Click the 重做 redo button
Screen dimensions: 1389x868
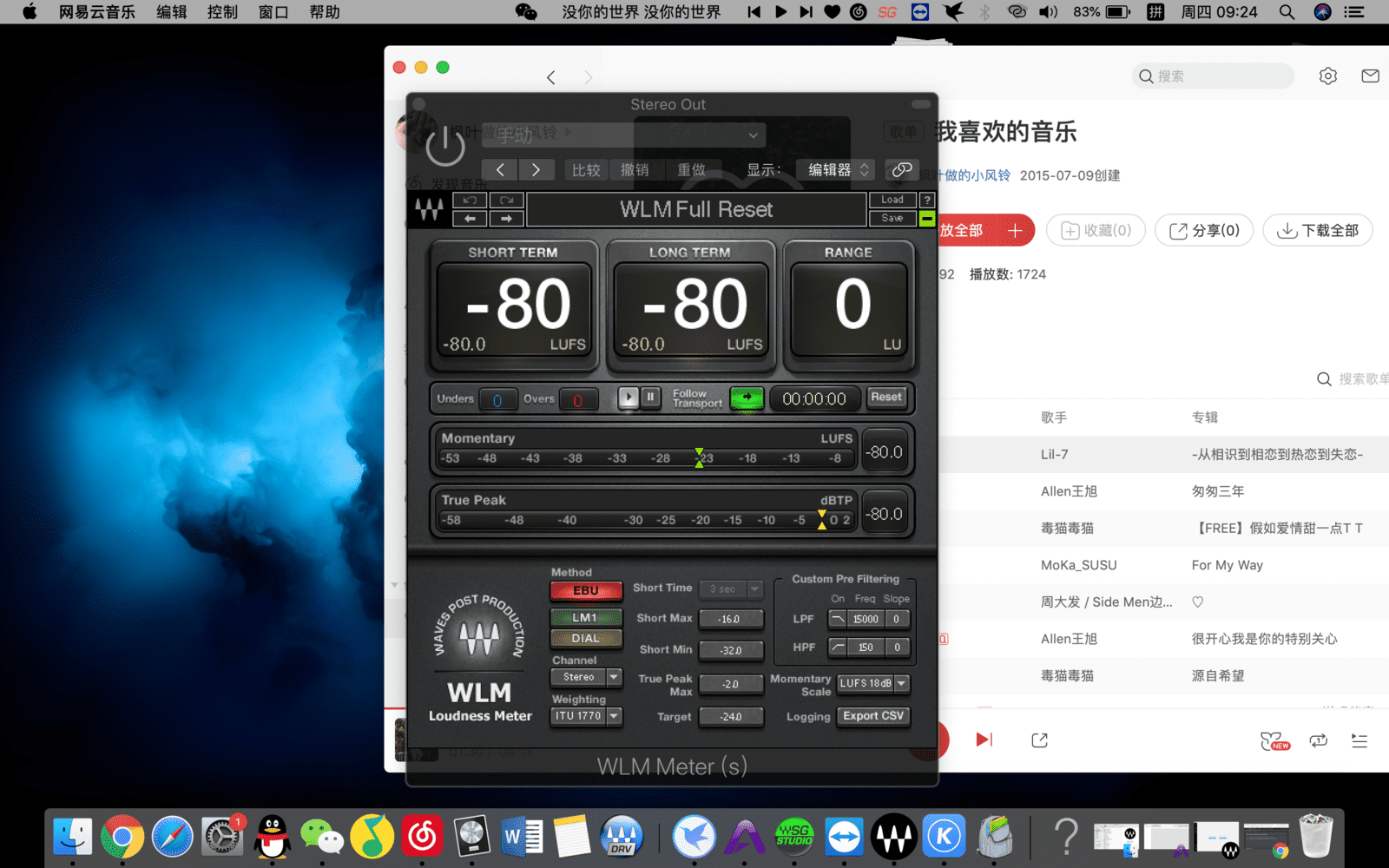point(692,170)
